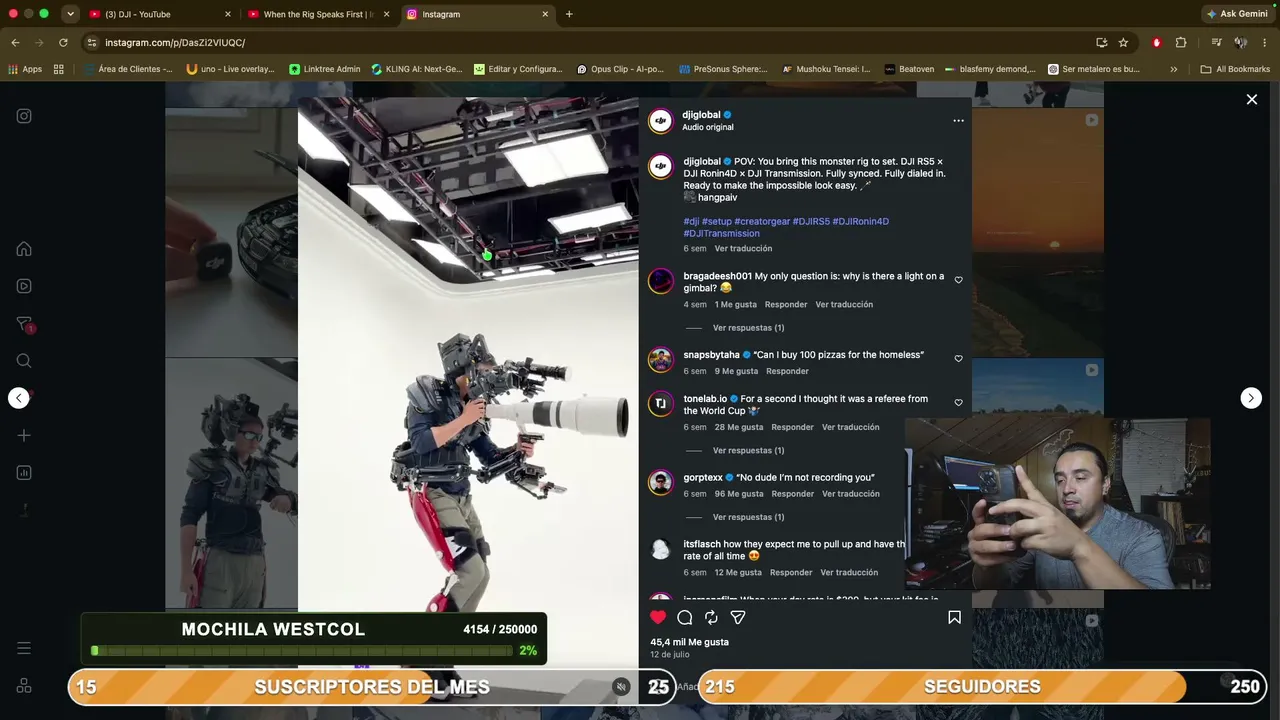The height and width of the screenshot is (720, 1280).
Task: View the 45,4 mil Me gusta likes list
Action: pyautogui.click(x=689, y=642)
